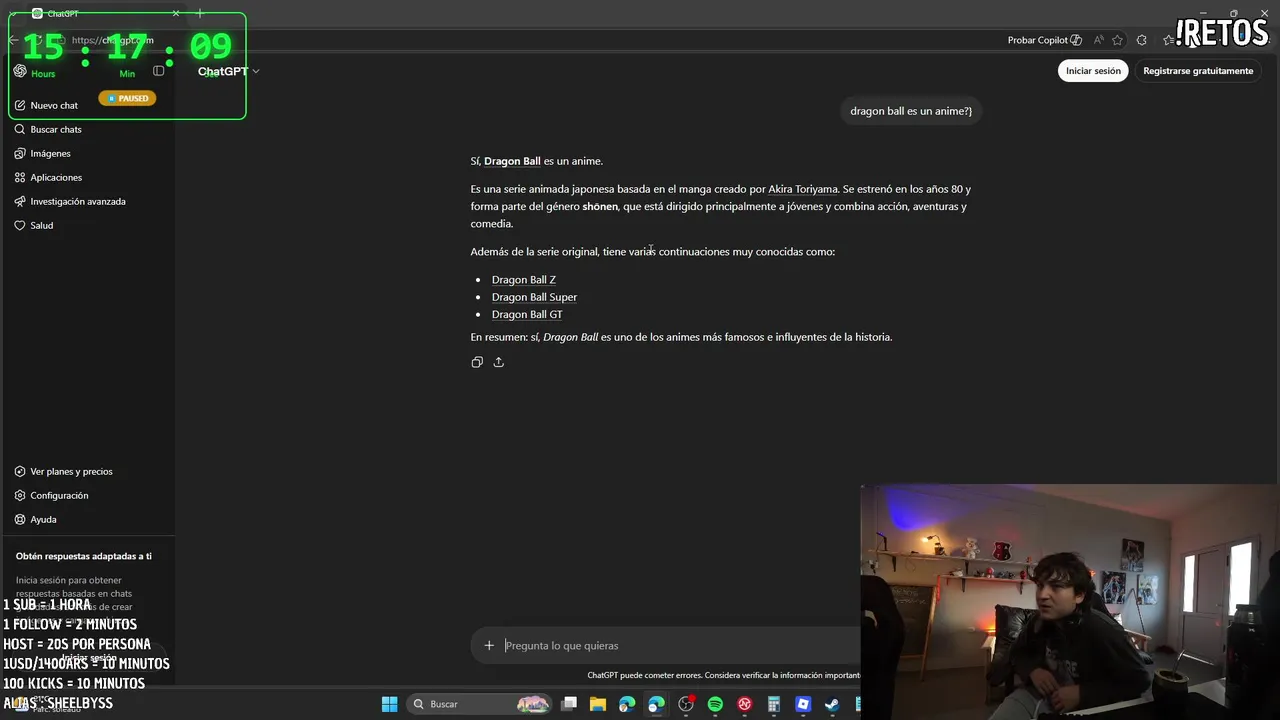Open the Dragon Ball Super link

[x=534, y=297]
